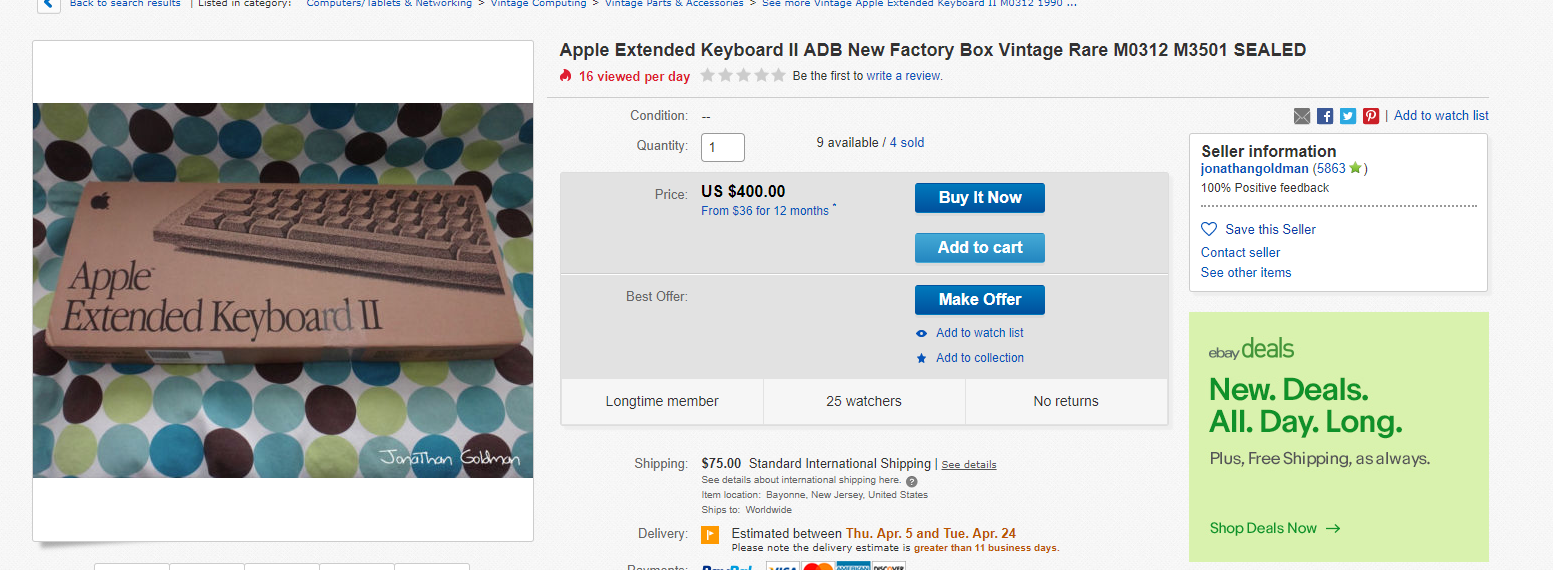Image resolution: width=1553 pixels, height=570 pixels.
Task: Open the main keyboard box product photo
Action: tap(283, 290)
